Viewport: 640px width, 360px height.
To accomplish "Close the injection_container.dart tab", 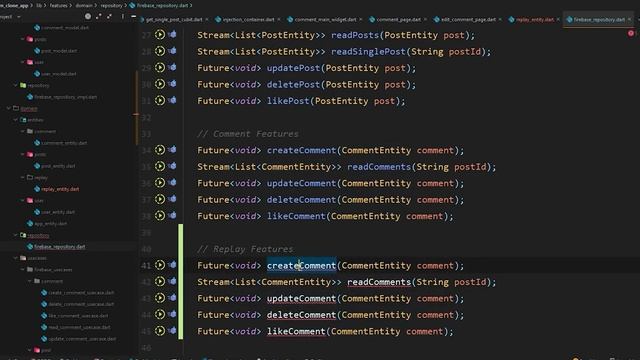I will click(x=279, y=19).
